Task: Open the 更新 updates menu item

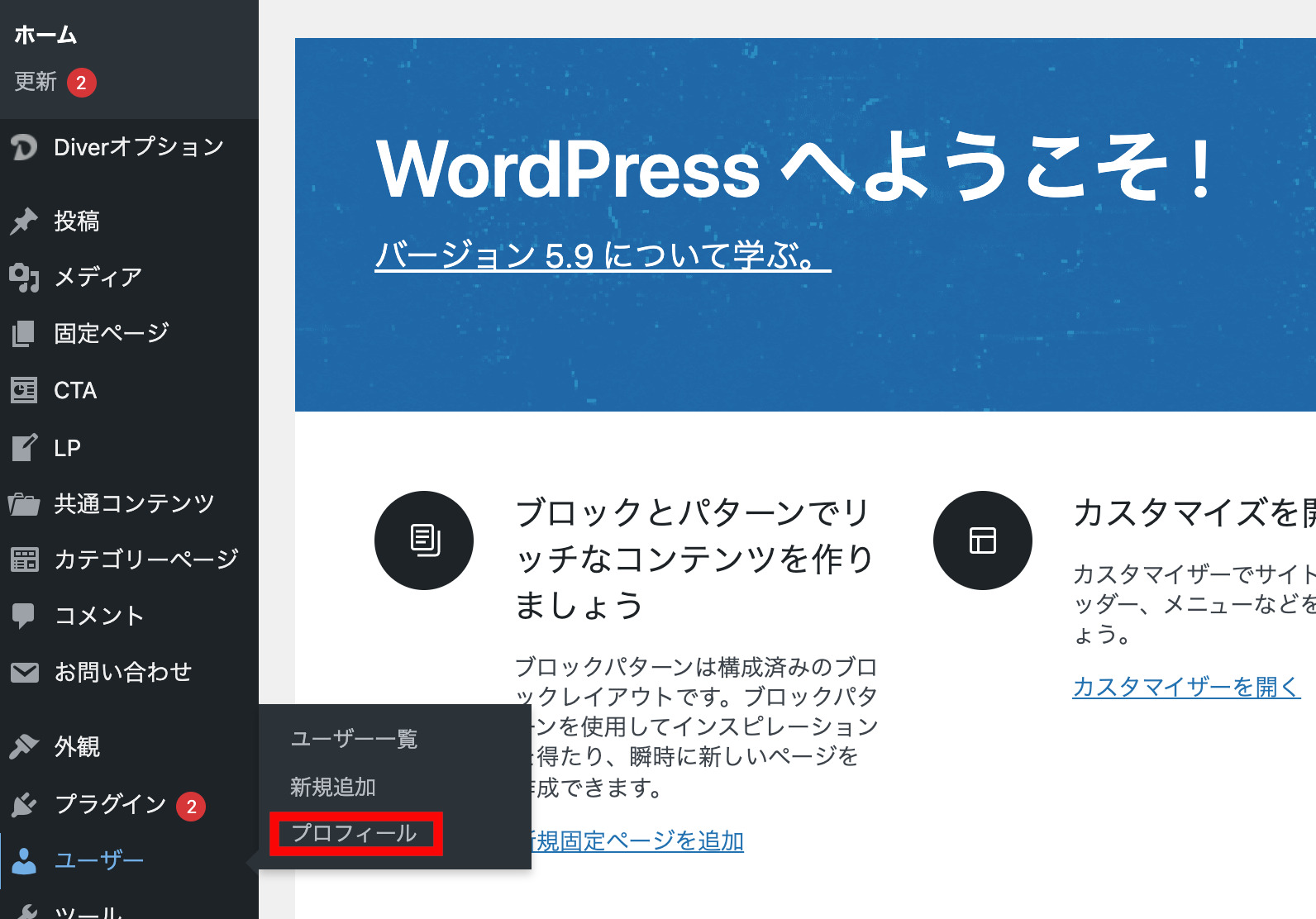Action: click(36, 82)
